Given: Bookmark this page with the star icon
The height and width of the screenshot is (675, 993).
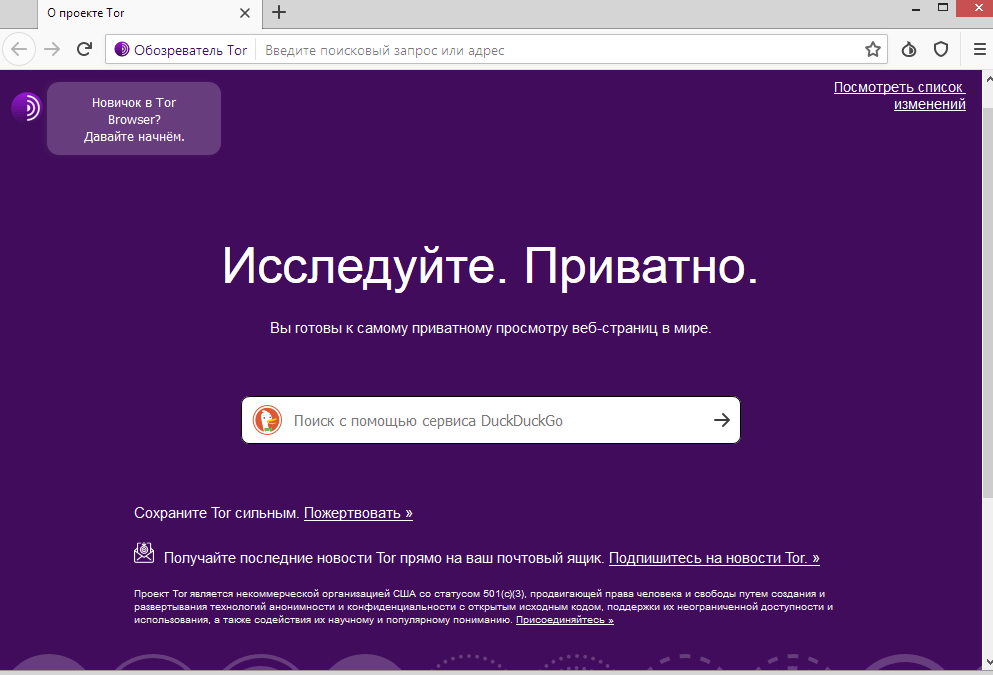Looking at the screenshot, I should [x=873, y=49].
